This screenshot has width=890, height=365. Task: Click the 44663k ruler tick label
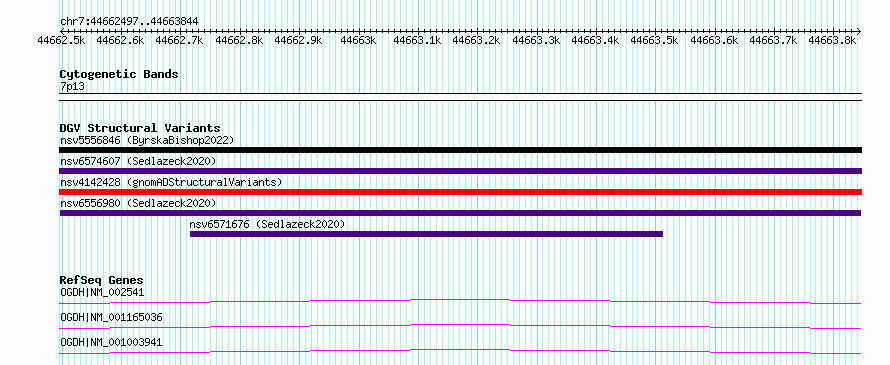[358, 40]
